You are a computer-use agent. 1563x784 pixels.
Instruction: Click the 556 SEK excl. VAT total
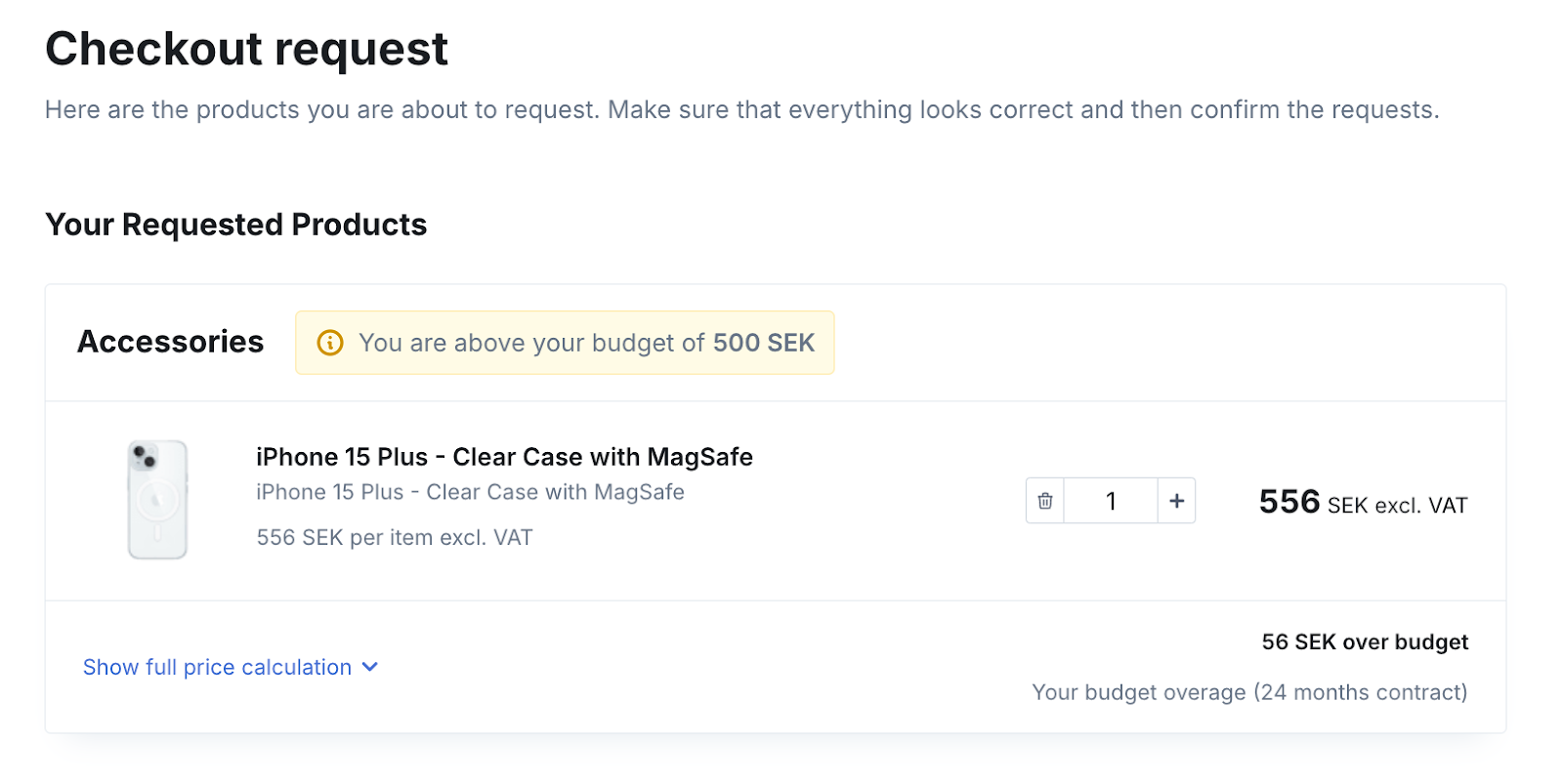click(1363, 503)
